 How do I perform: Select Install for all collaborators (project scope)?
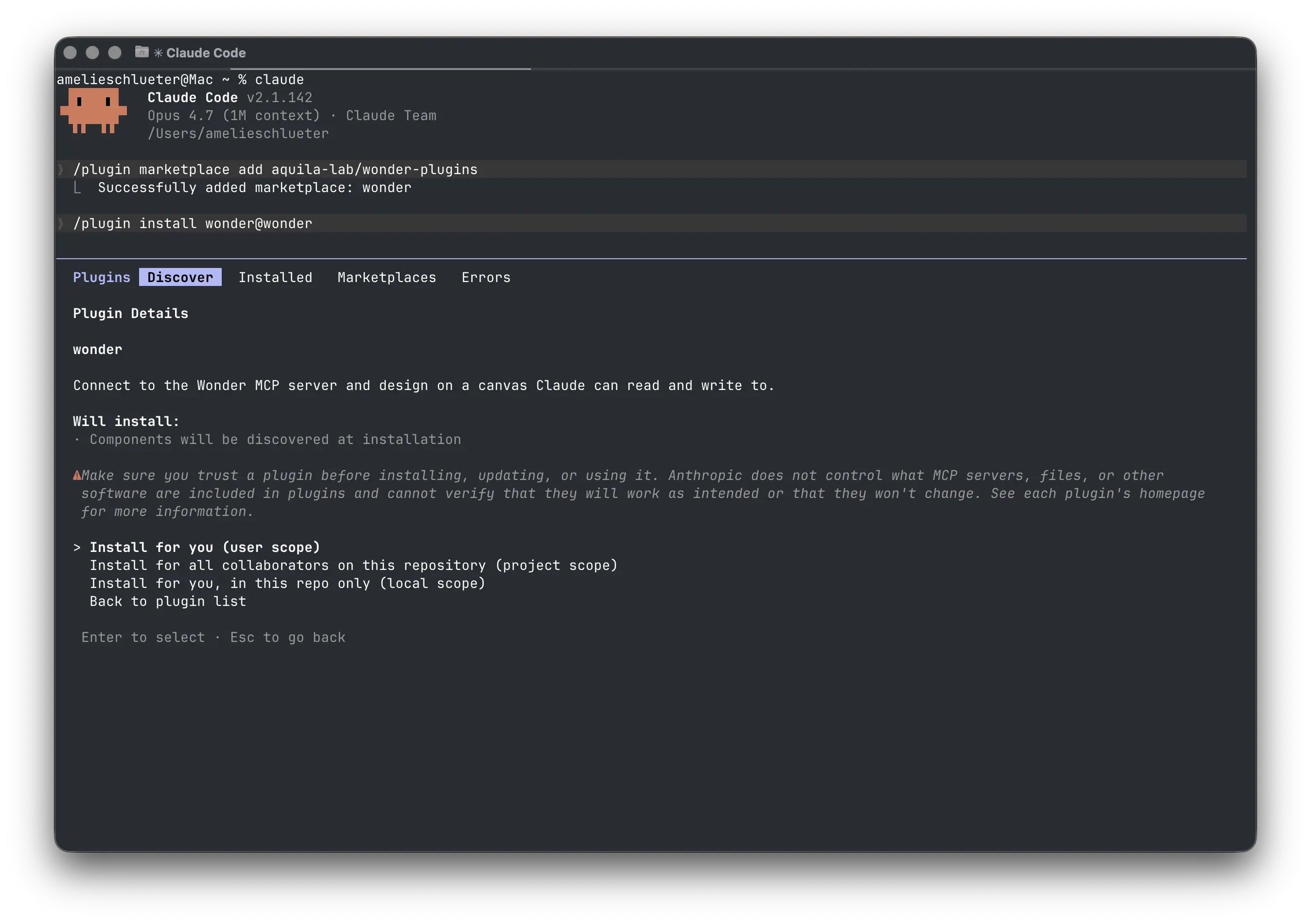click(354, 566)
